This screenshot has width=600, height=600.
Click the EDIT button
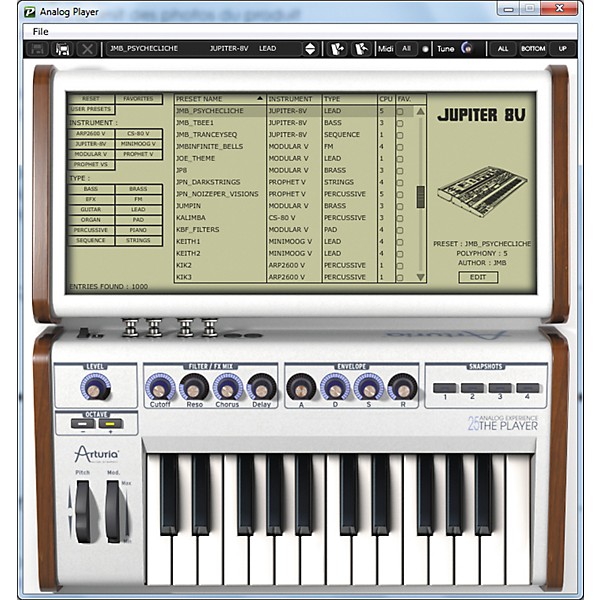click(478, 277)
